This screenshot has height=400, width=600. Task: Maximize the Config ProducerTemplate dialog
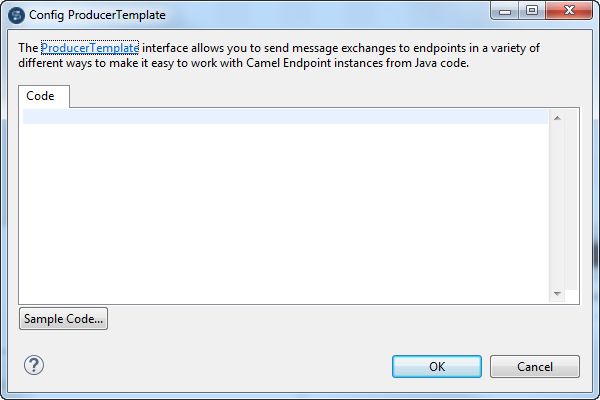click(532, 13)
